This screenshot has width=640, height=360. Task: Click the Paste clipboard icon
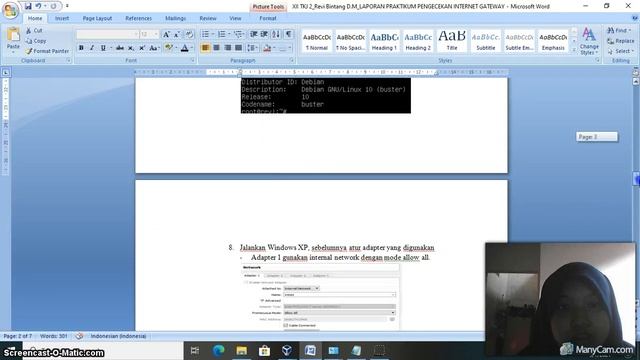[x=13, y=35]
